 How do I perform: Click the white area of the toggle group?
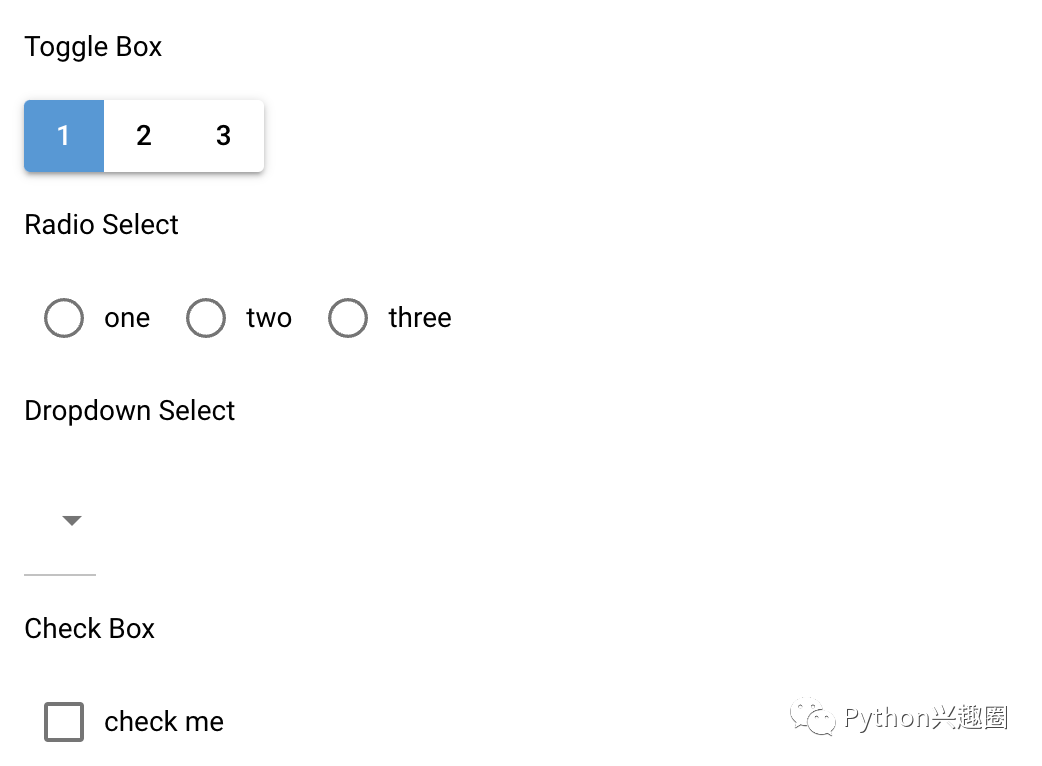(184, 157)
